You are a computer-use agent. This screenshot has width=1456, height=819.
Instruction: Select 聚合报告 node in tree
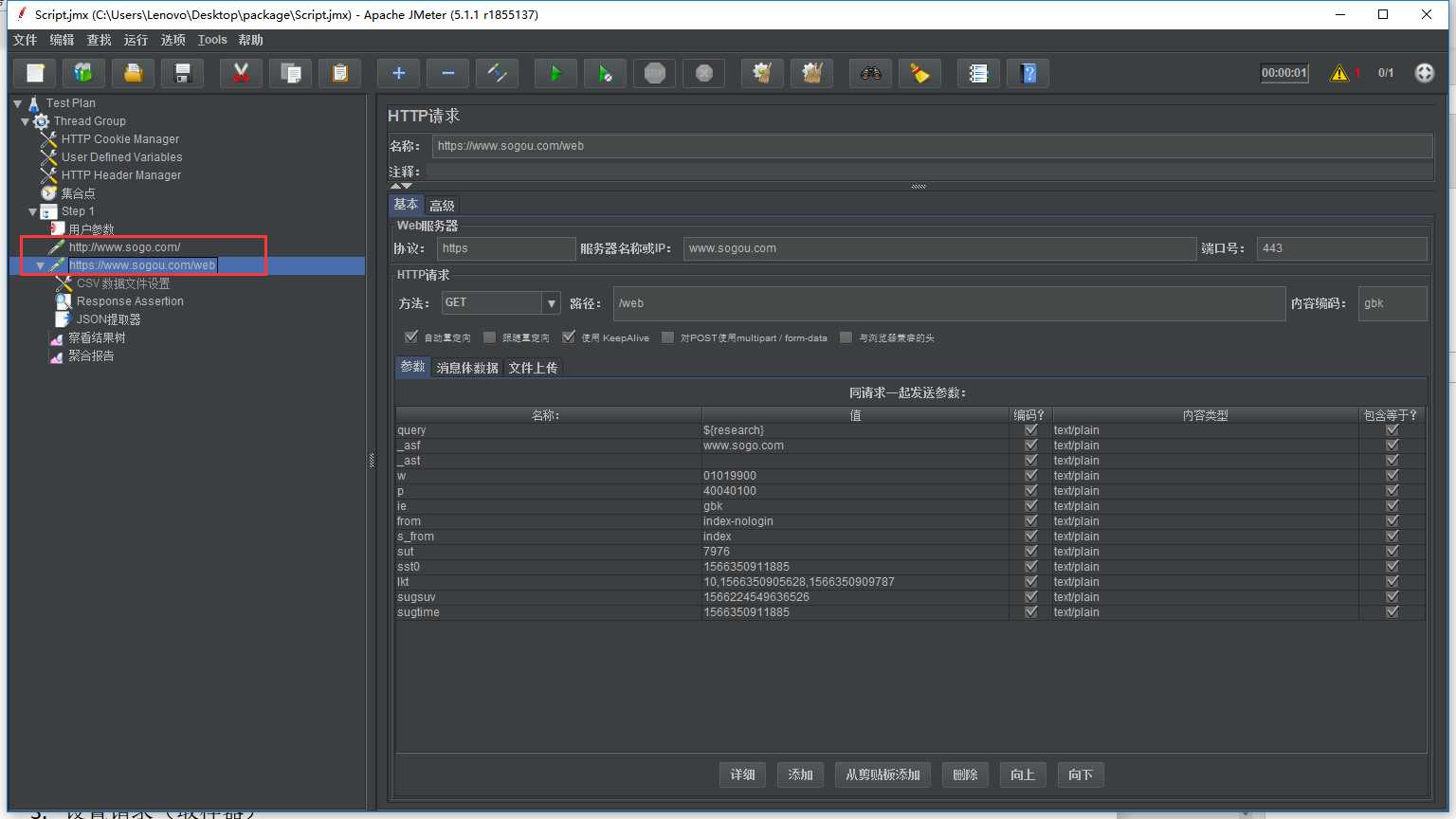click(x=91, y=356)
